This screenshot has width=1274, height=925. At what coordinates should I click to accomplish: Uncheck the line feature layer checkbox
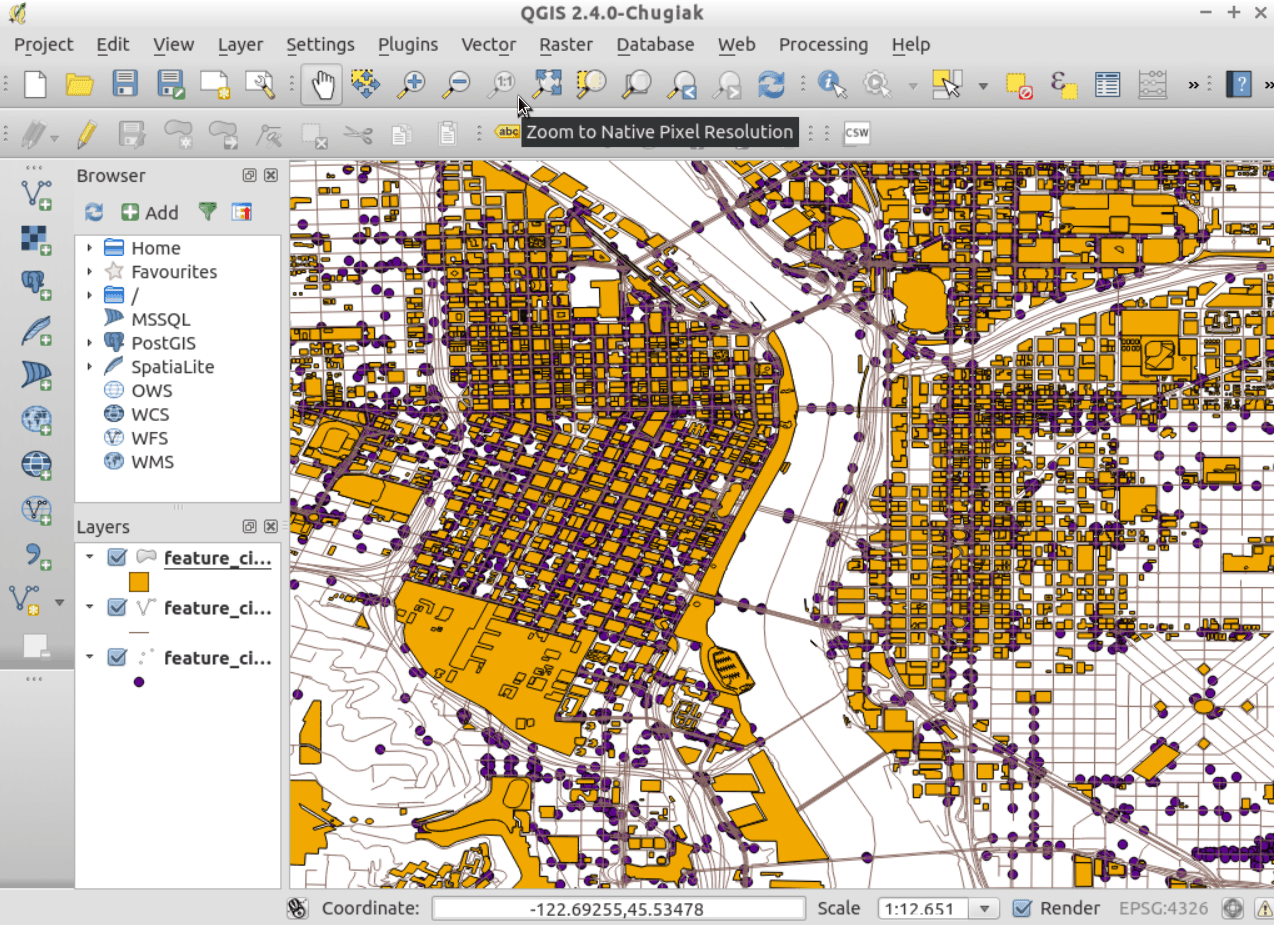117,608
